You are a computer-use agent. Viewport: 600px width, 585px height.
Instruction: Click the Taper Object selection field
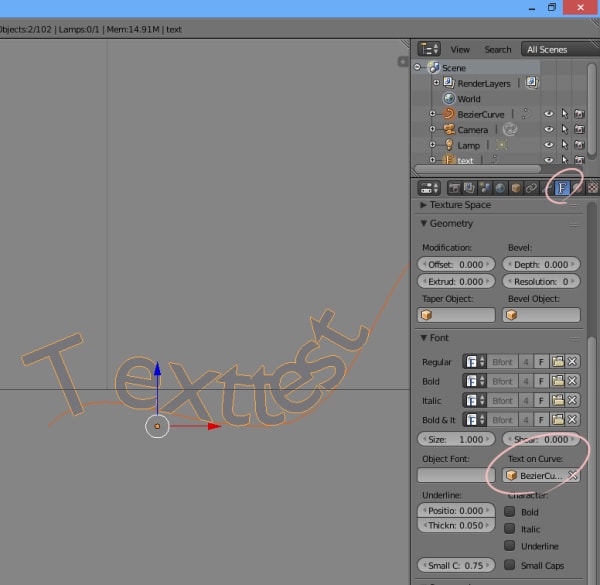pyautogui.click(x=456, y=315)
